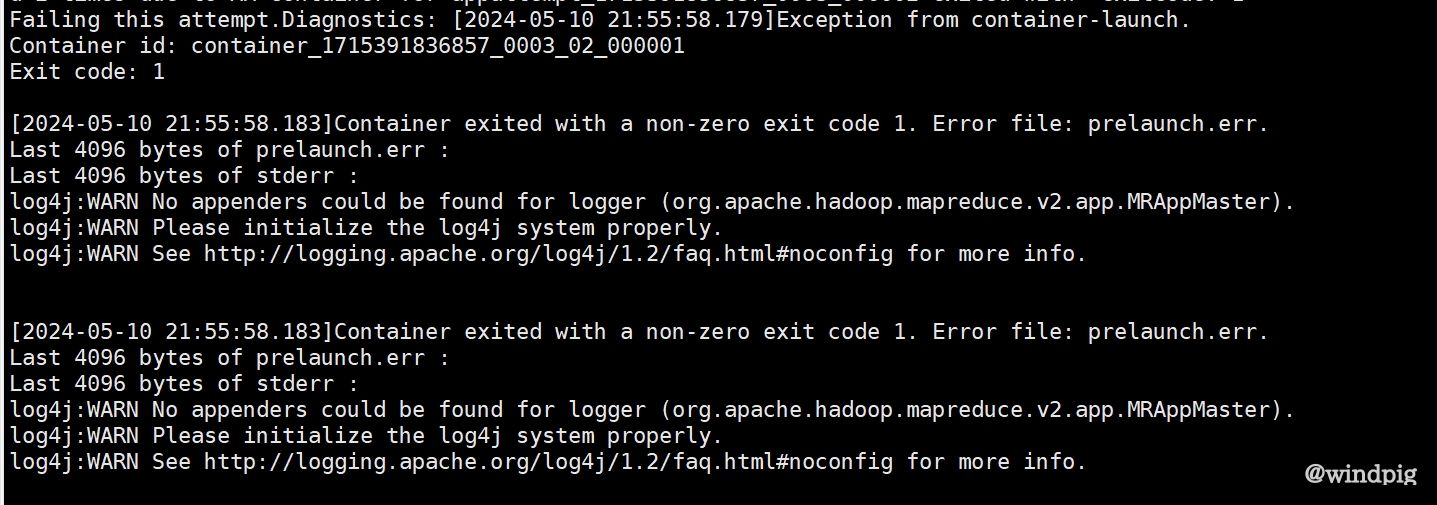Click the @windpig watermark

pyautogui.click(x=1360, y=473)
